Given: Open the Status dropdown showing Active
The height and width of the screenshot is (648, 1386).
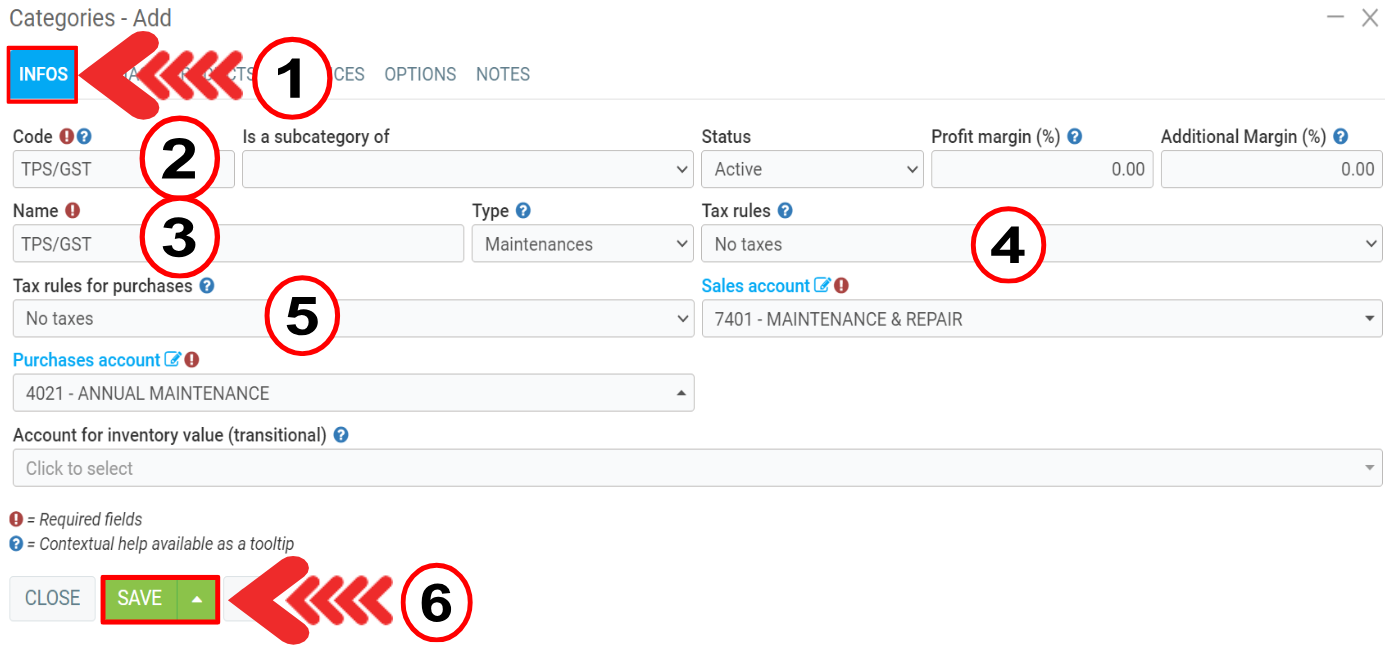Looking at the screenshot, I should click(811, 169).
